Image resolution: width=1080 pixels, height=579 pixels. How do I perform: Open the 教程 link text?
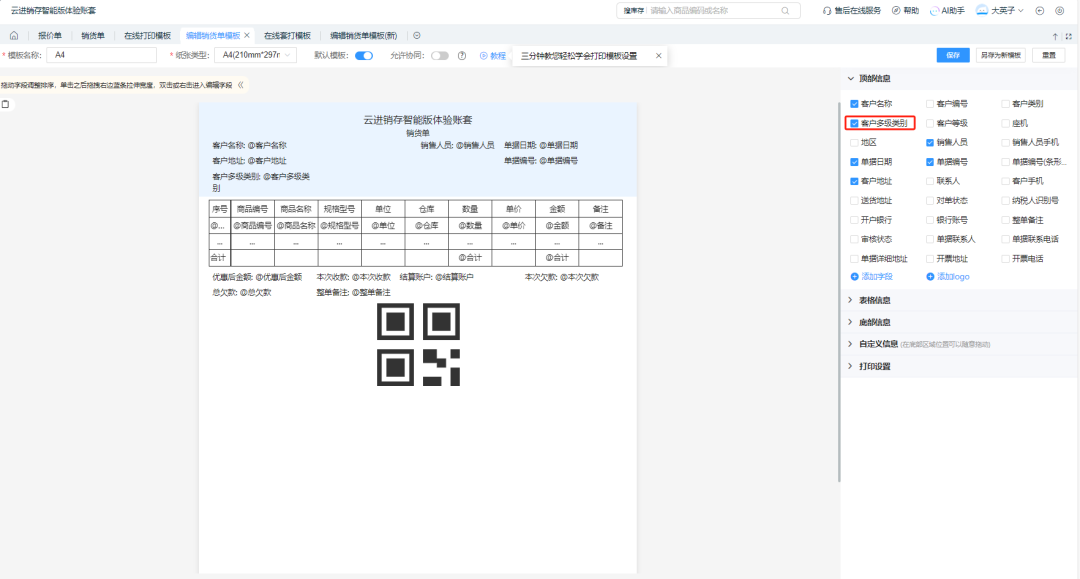click(498, 56)
